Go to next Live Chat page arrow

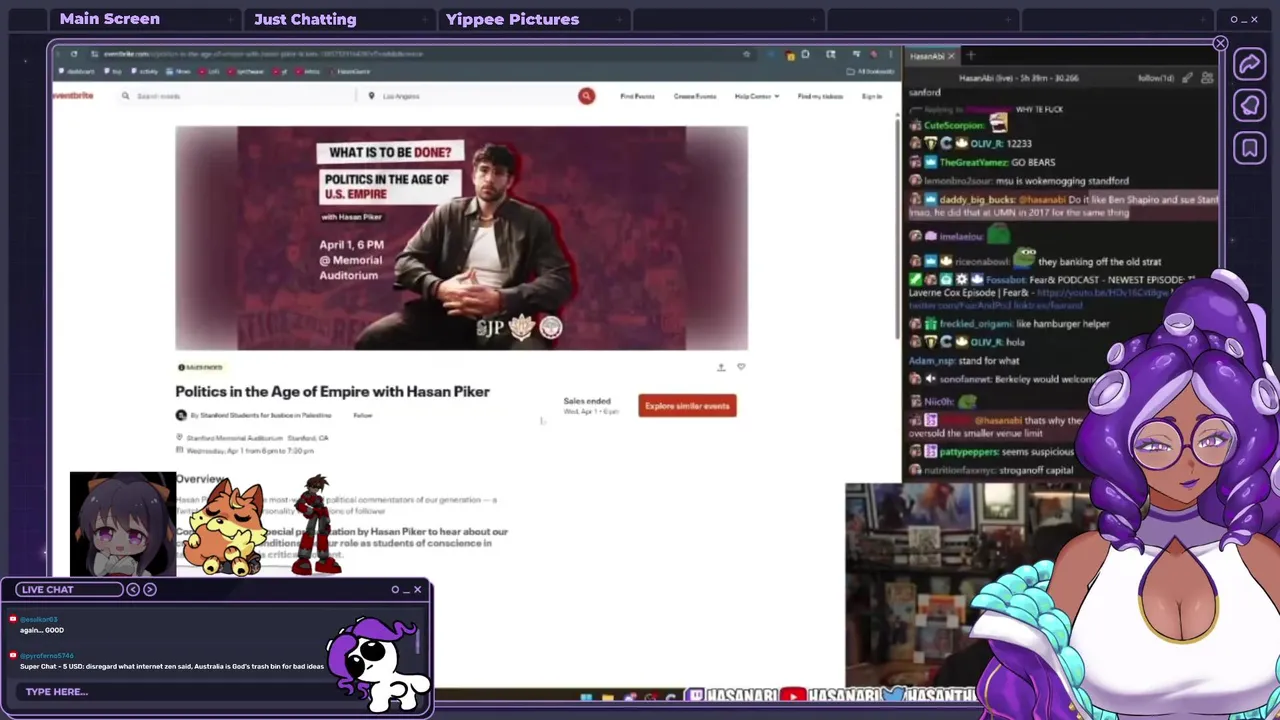pos(150,589)
